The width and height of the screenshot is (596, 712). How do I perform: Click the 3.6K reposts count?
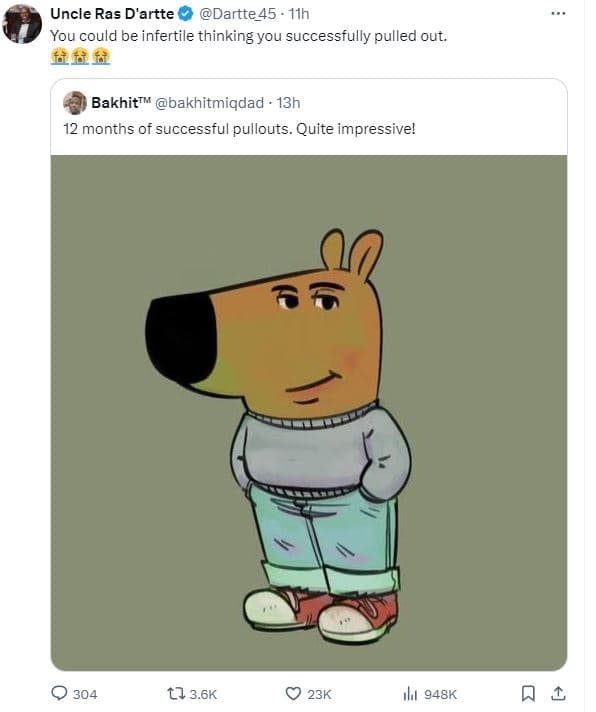tap(203, 694)
